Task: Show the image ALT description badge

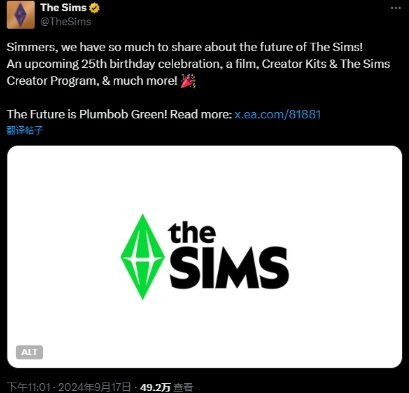Action: [29, 352]
